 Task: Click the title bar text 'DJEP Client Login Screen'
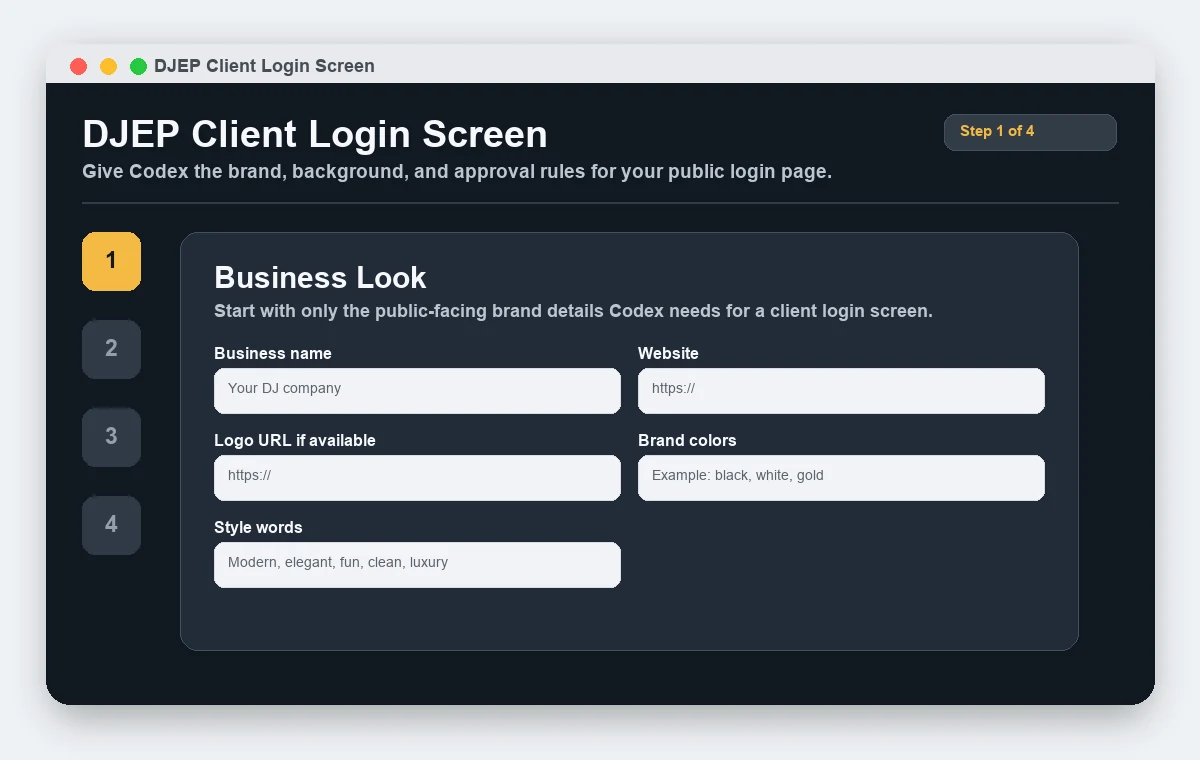click(264, 66)
